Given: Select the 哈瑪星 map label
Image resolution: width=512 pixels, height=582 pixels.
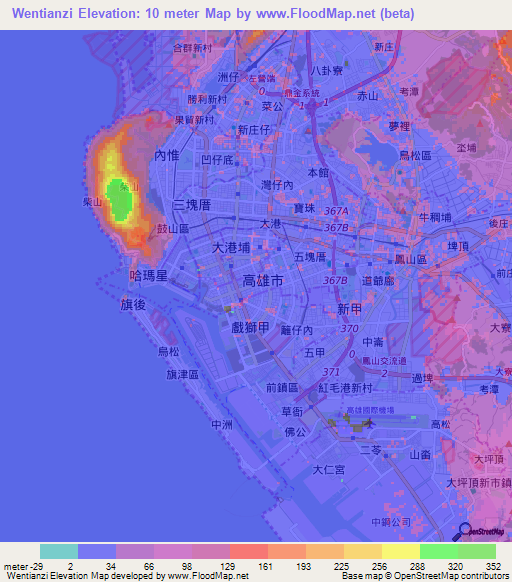Looking at the screenshot, I should point(149,276).
